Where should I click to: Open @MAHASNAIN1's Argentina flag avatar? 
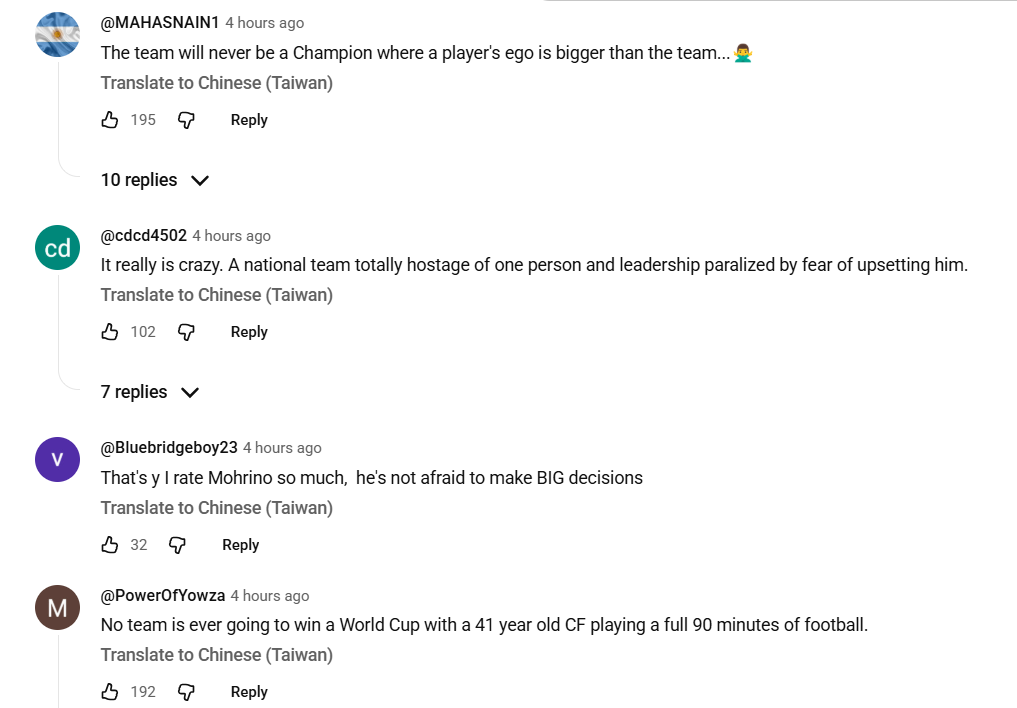pos(57,34)
